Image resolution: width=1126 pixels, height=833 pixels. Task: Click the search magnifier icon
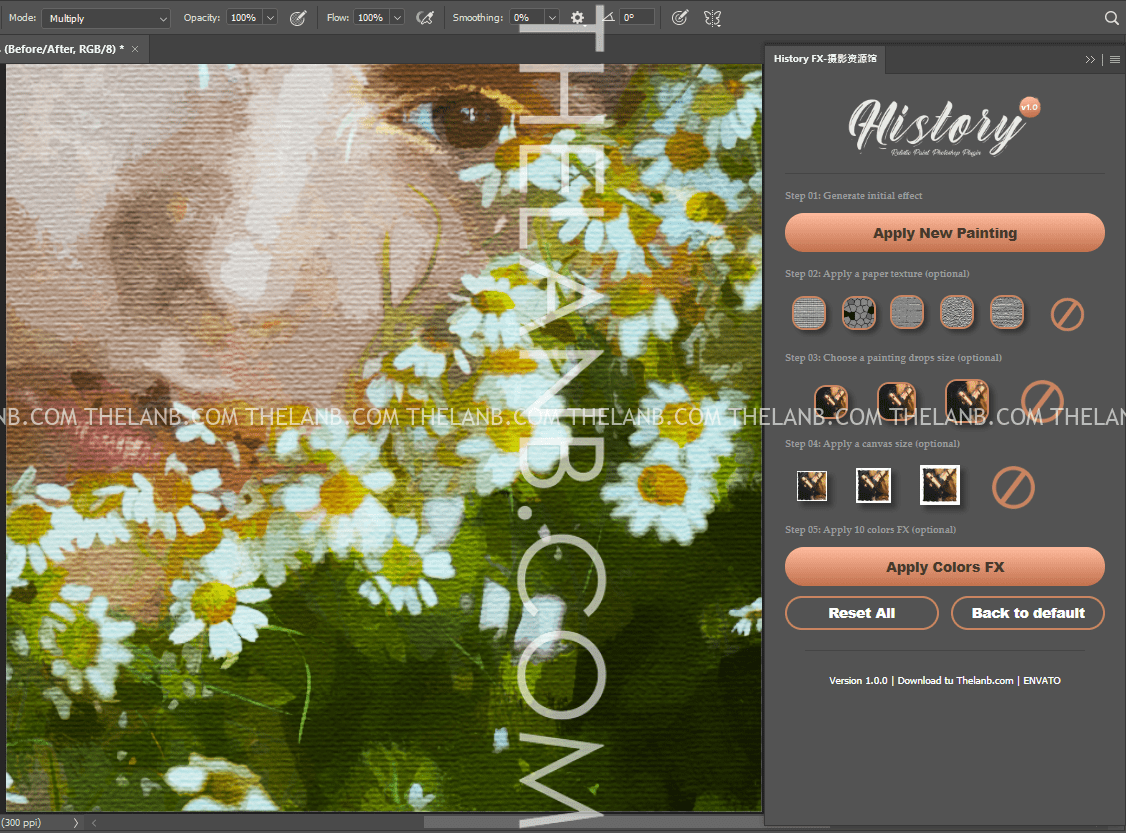point(1111,18)
